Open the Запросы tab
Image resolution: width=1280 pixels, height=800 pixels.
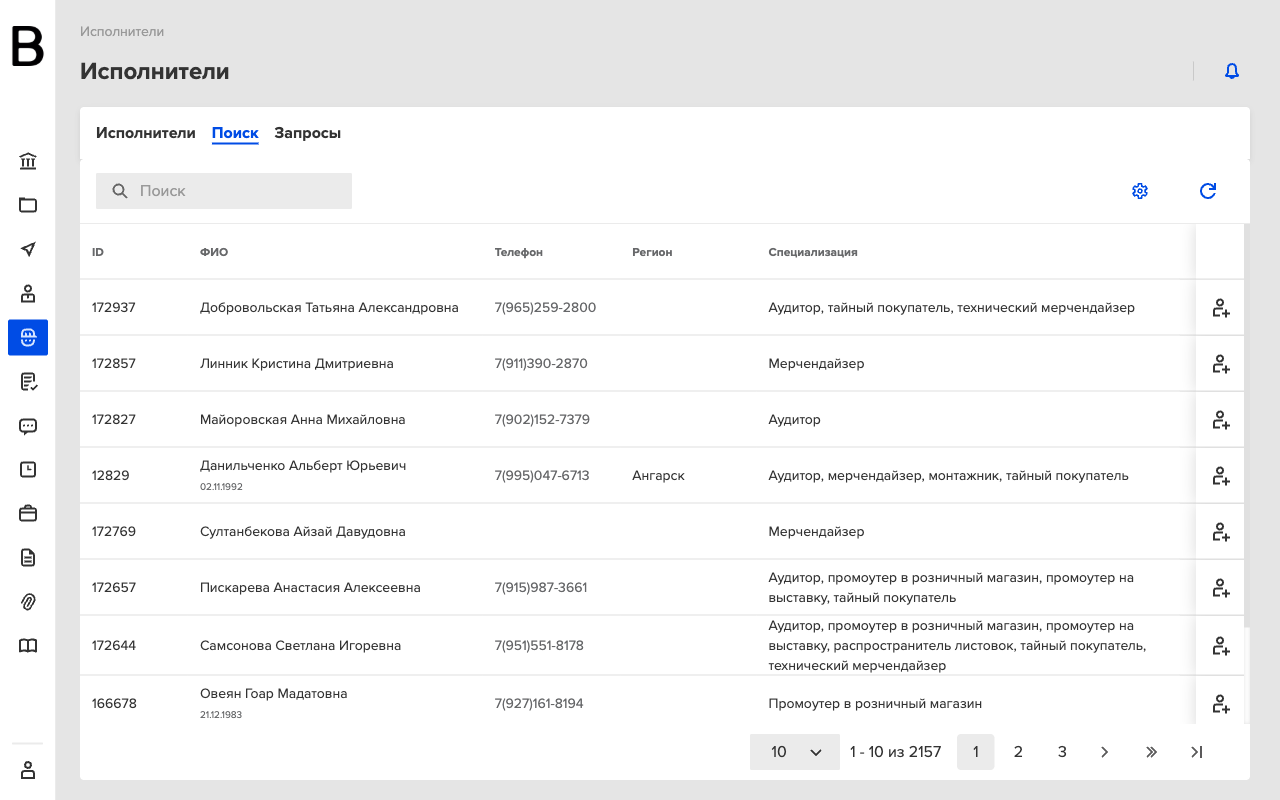308,133
